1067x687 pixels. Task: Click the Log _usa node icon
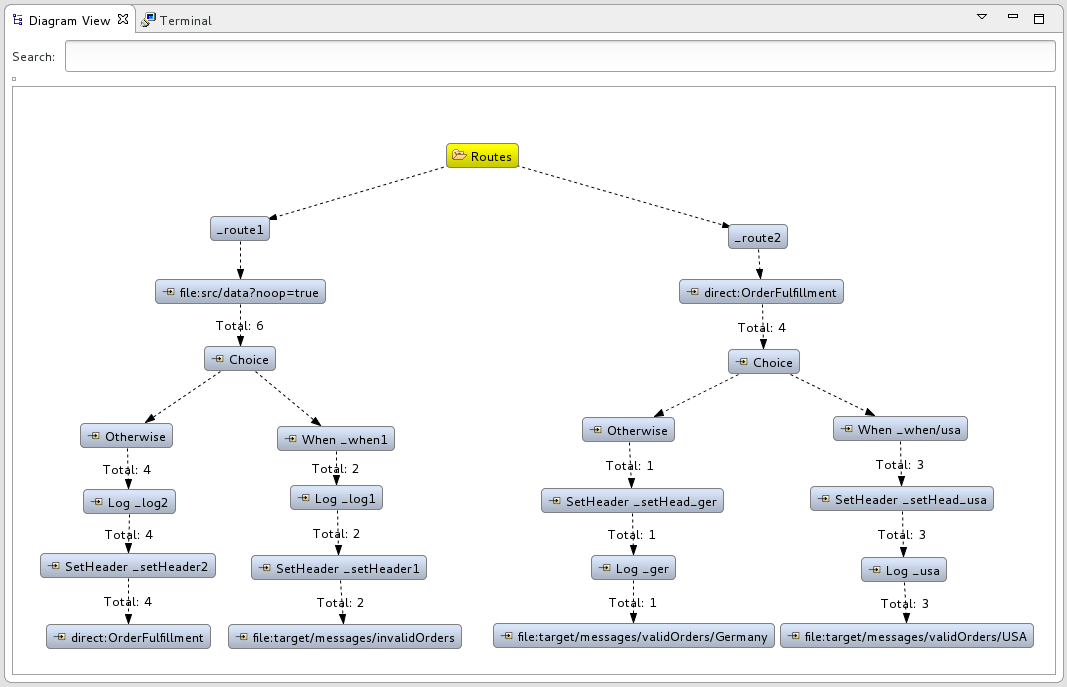[874, 570]
